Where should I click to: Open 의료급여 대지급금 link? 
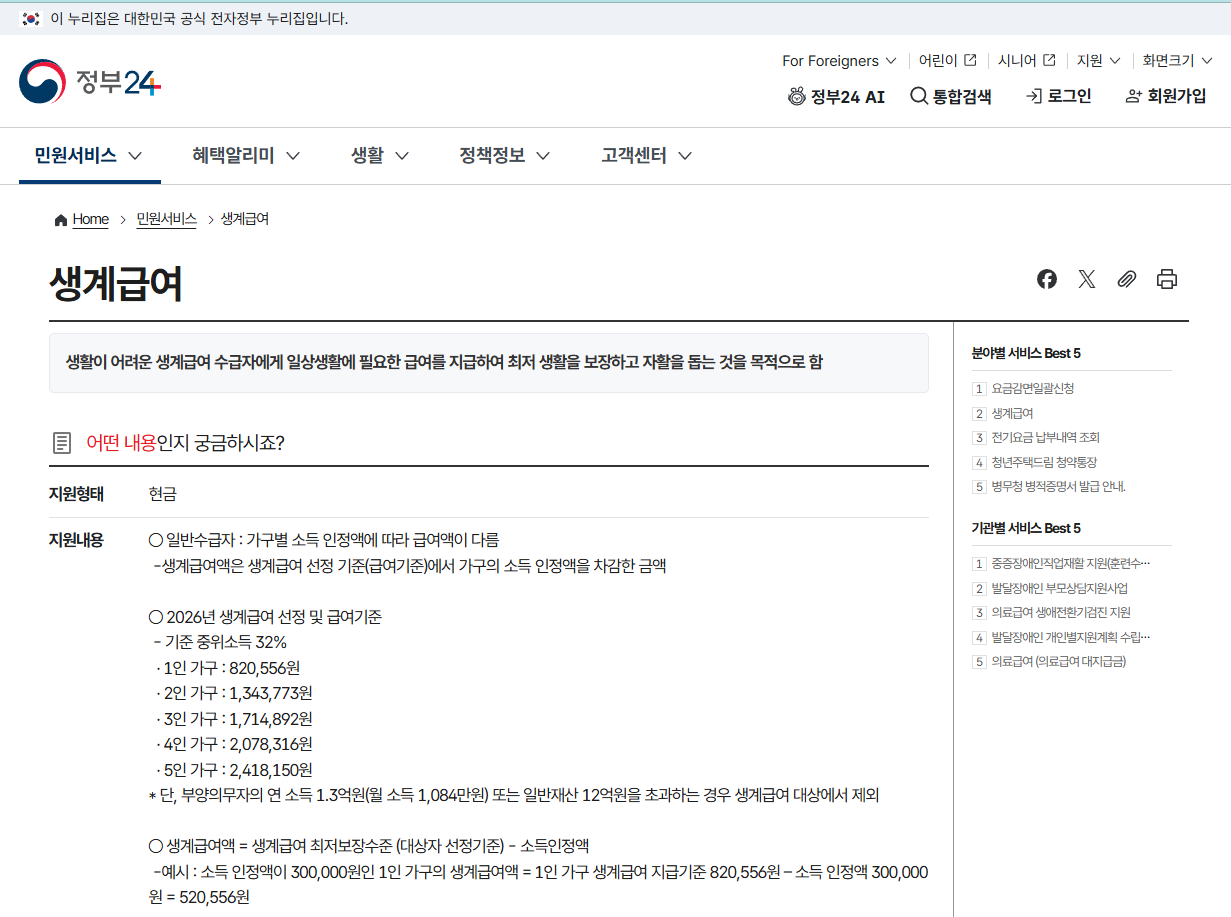tap(1058, 662)
